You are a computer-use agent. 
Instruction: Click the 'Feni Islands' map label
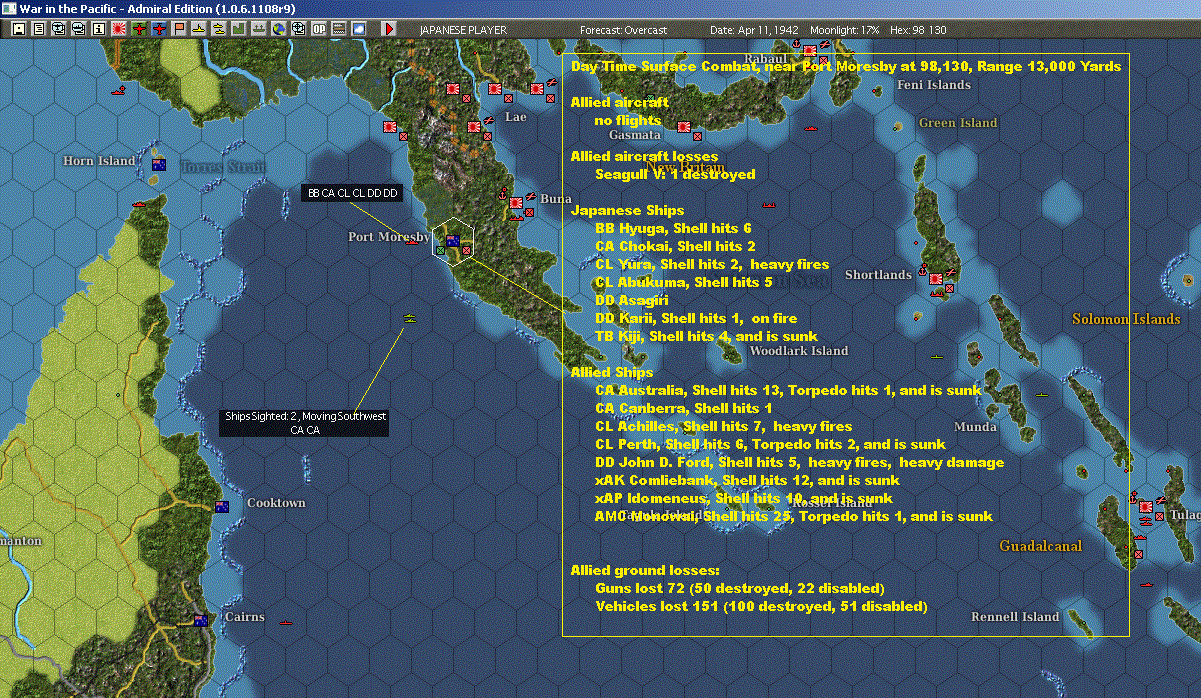[934, 85]
